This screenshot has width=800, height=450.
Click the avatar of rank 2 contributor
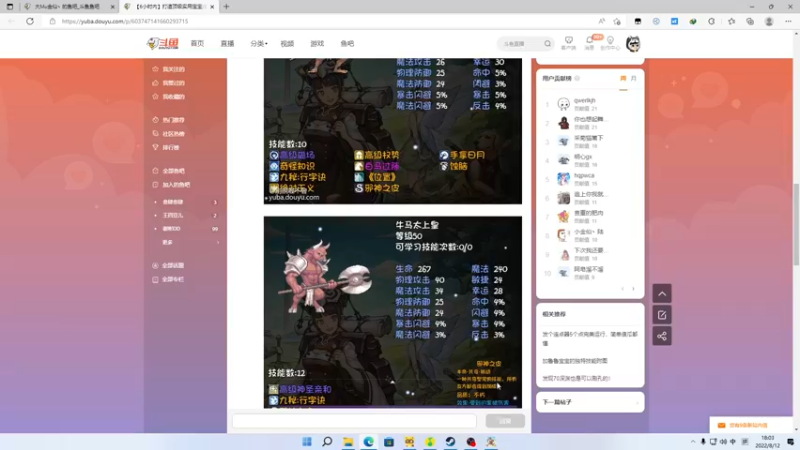pos(564,123)
